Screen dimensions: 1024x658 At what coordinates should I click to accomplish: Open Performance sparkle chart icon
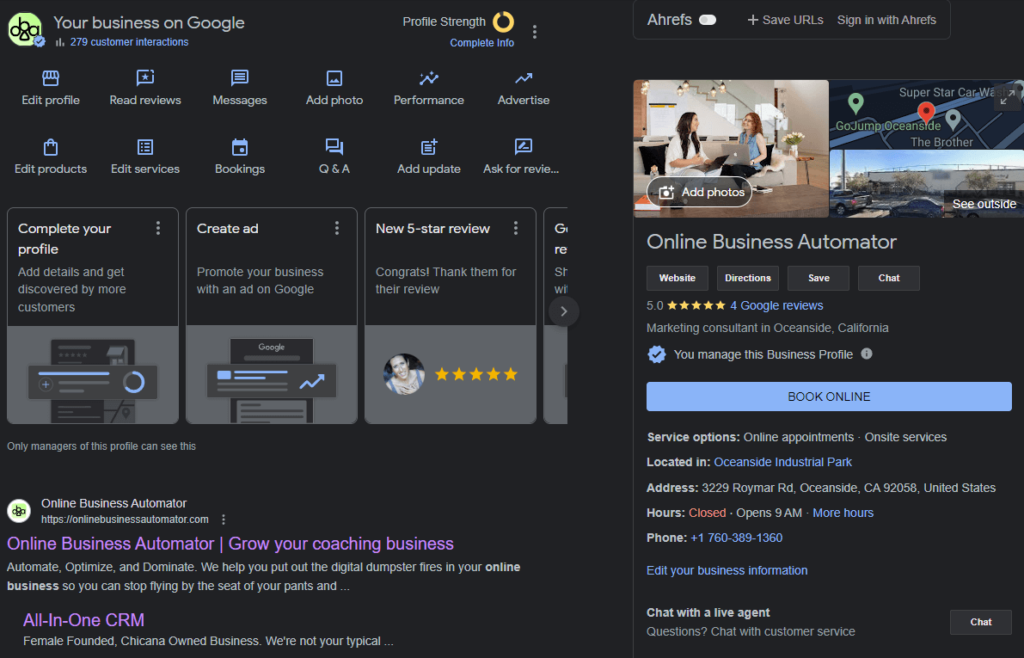pos(429,78)
